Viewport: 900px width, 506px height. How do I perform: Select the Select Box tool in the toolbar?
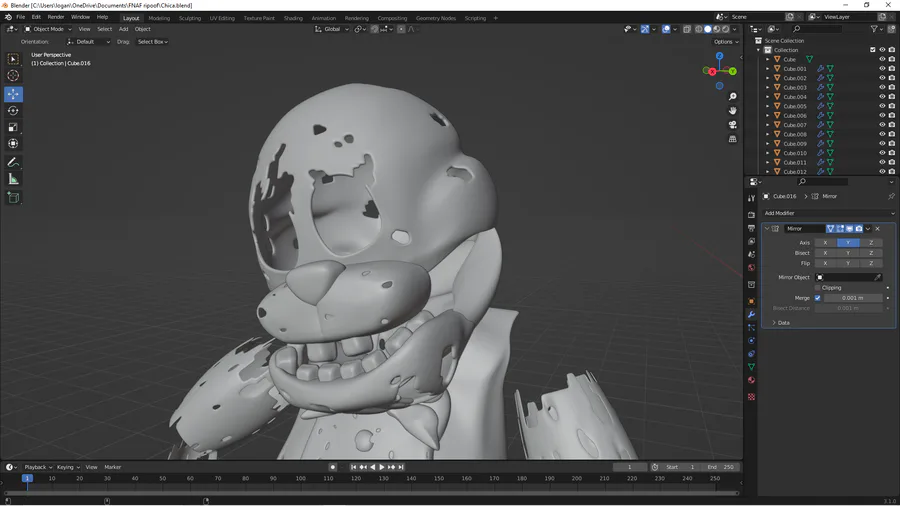[13, 59]
